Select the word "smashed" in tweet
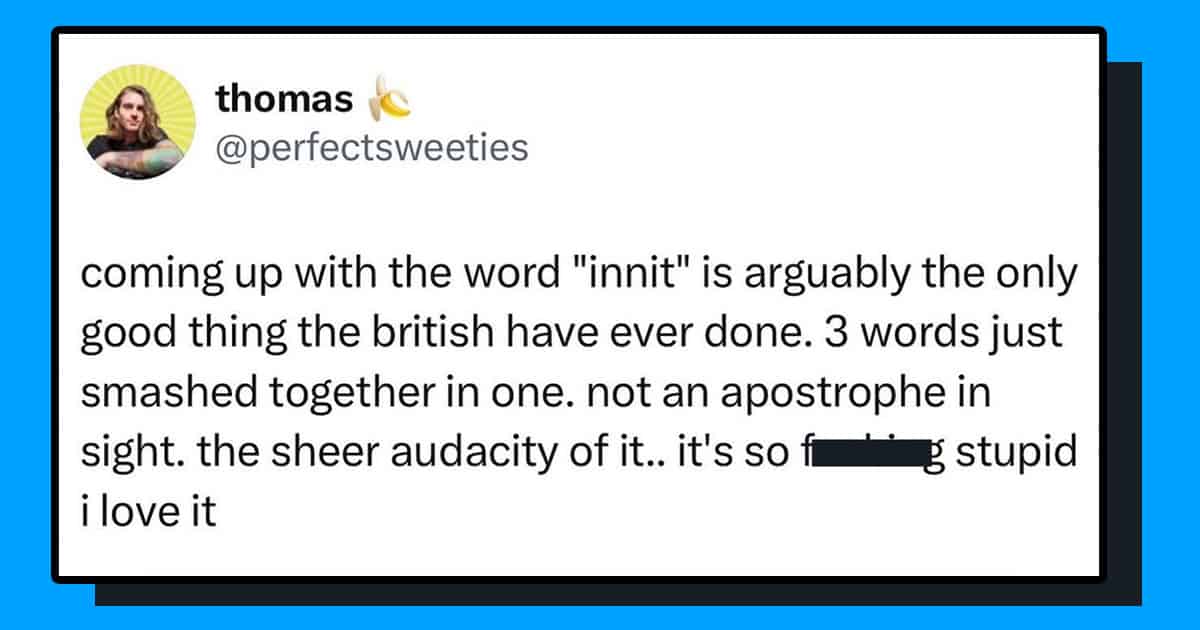The height and width of the screenshot is (630, 1200). point(150,394)
